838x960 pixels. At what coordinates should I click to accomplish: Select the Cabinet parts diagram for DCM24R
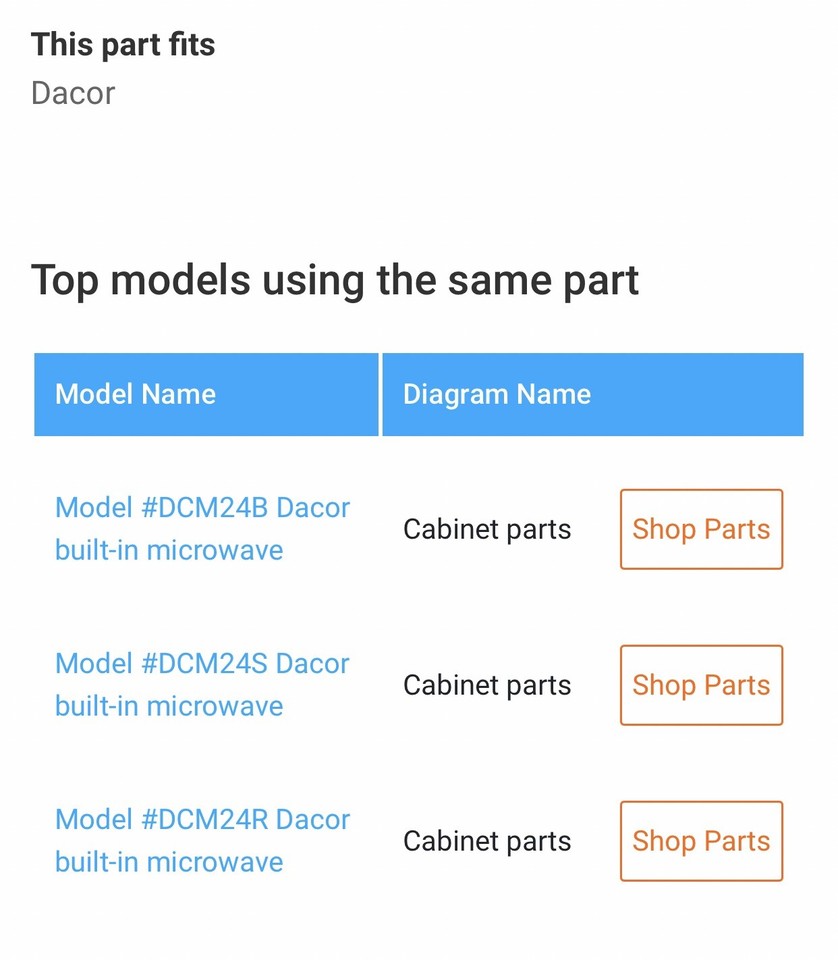[486, 841]
